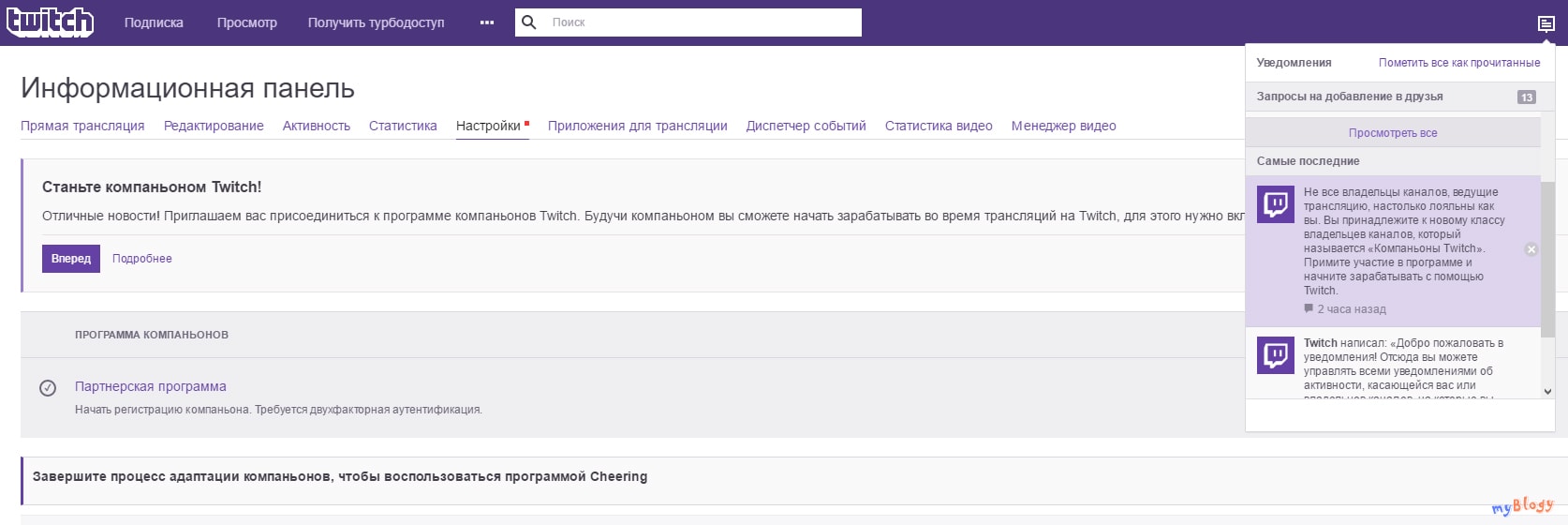Switch to Прямая трансляция tab

(82, 126)
